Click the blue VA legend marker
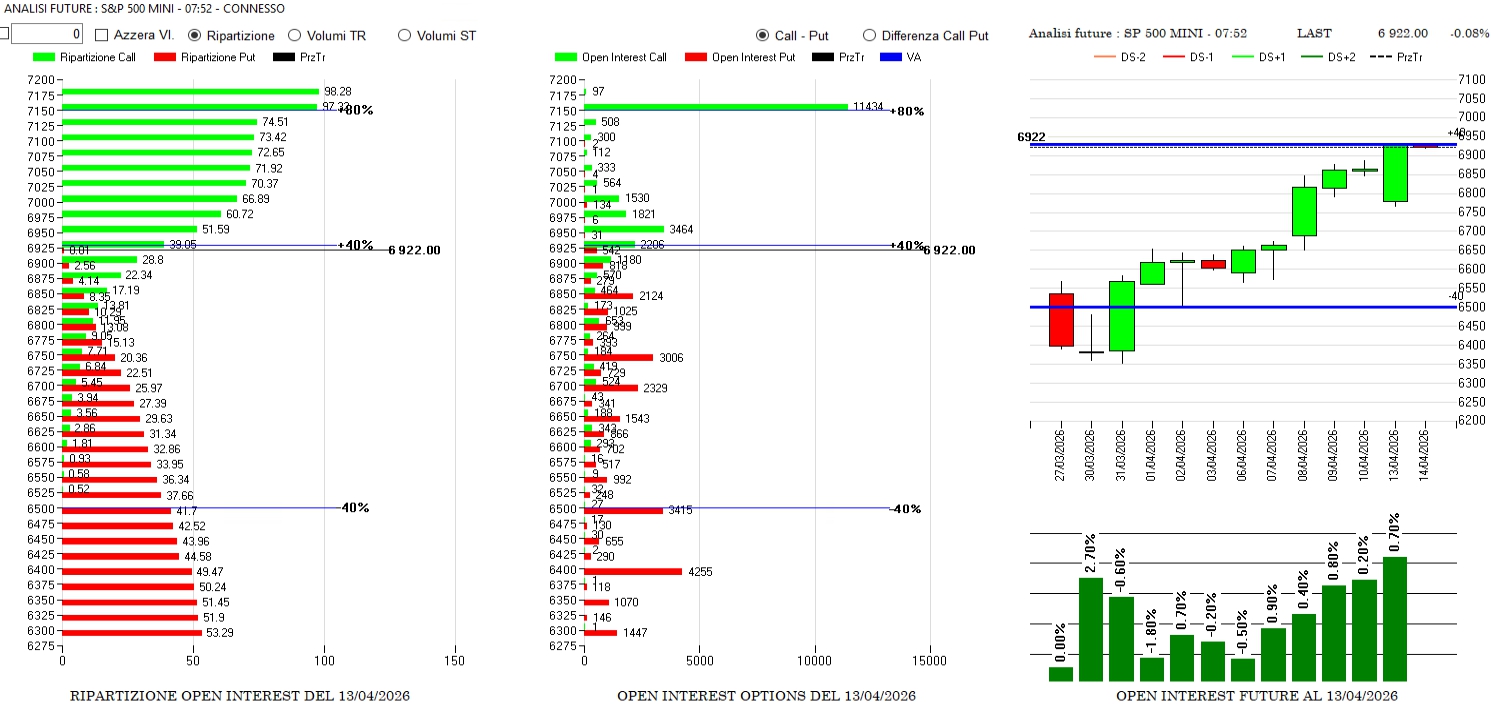 [892, 57]
